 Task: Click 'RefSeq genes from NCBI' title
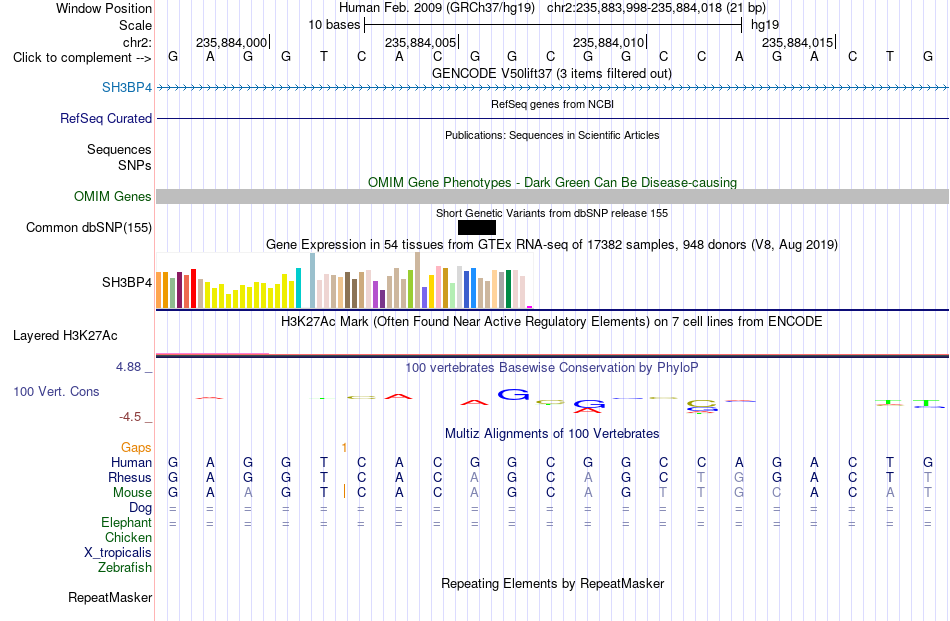553,104
